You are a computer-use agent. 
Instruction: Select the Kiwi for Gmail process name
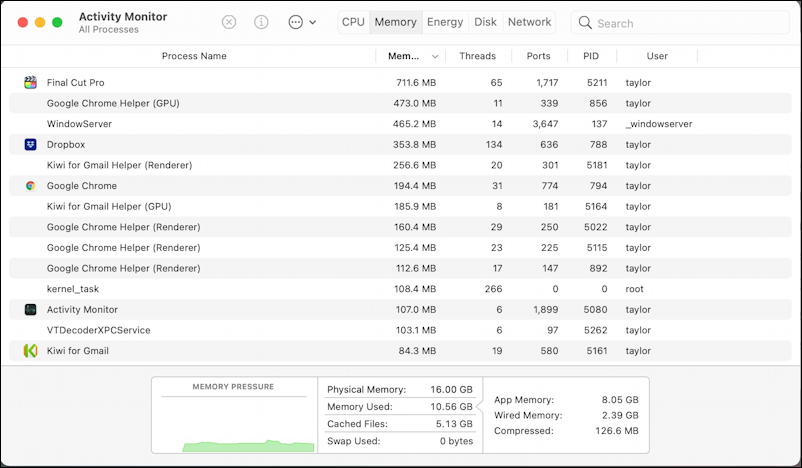pyautogui.click(x=78, y=351)
